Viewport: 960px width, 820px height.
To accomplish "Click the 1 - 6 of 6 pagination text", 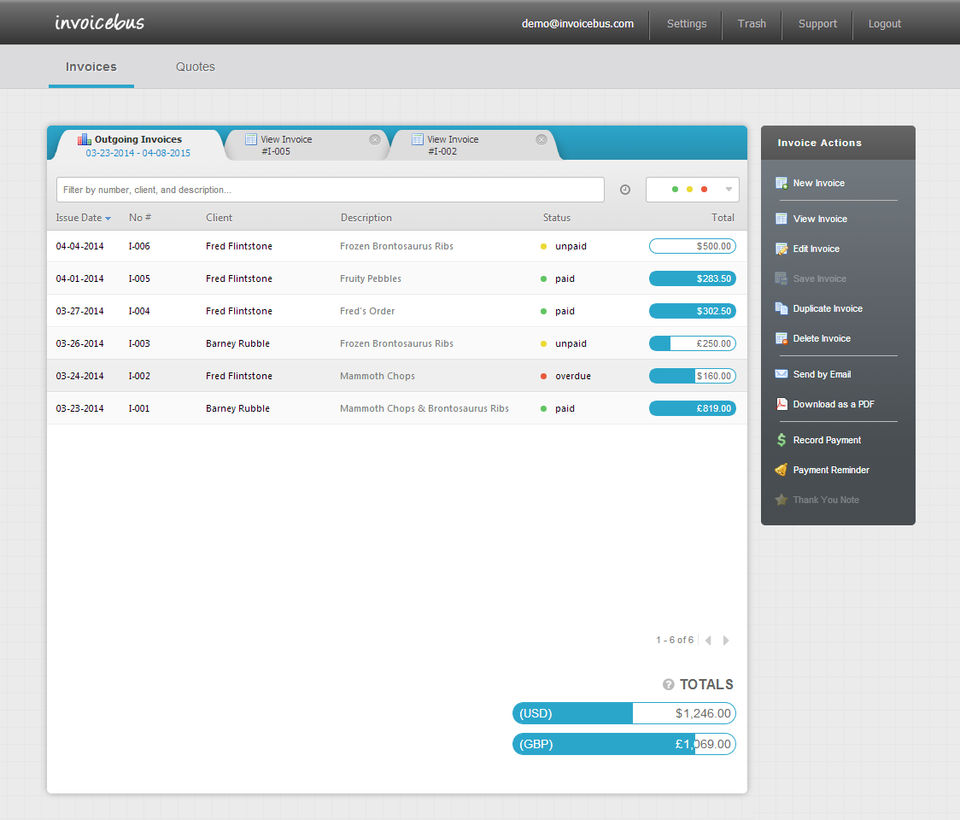I will click(675, 640).
